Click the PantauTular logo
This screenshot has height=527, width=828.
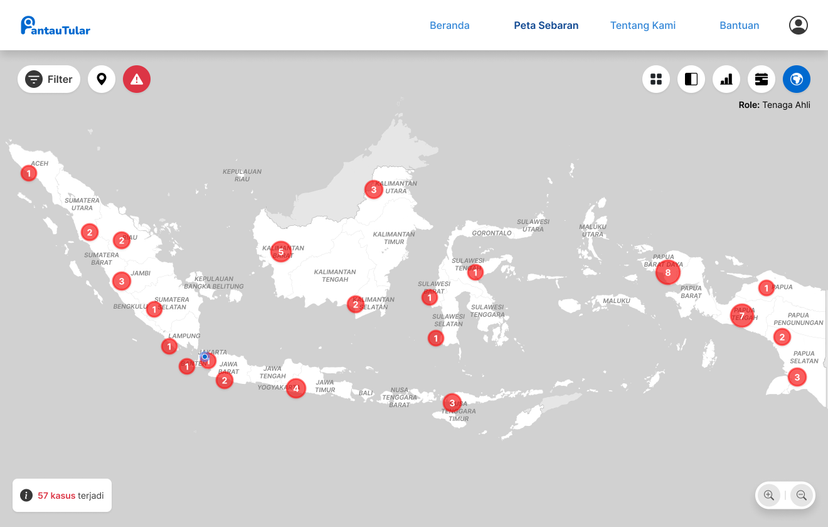(x=56, y=26)
